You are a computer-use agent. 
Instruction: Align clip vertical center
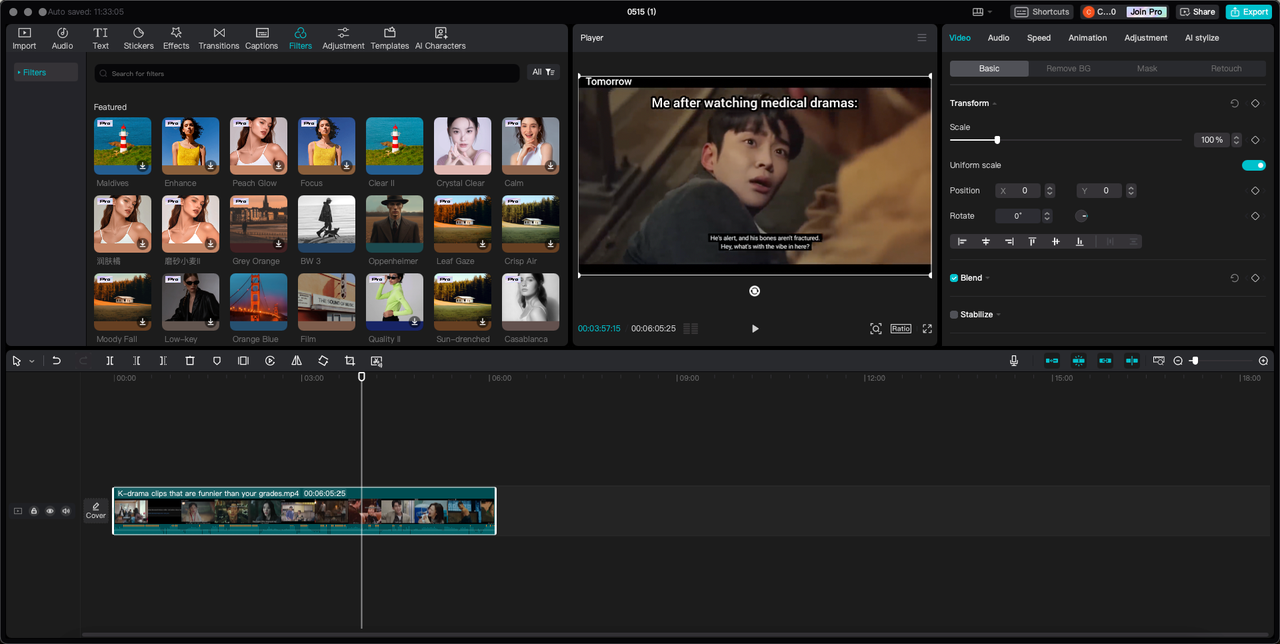(x=1055, y=241)
